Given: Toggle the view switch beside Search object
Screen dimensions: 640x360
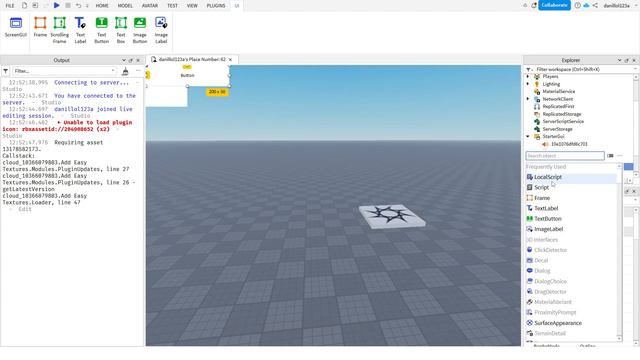Looking at the screenshot, I should pos(610,156).
